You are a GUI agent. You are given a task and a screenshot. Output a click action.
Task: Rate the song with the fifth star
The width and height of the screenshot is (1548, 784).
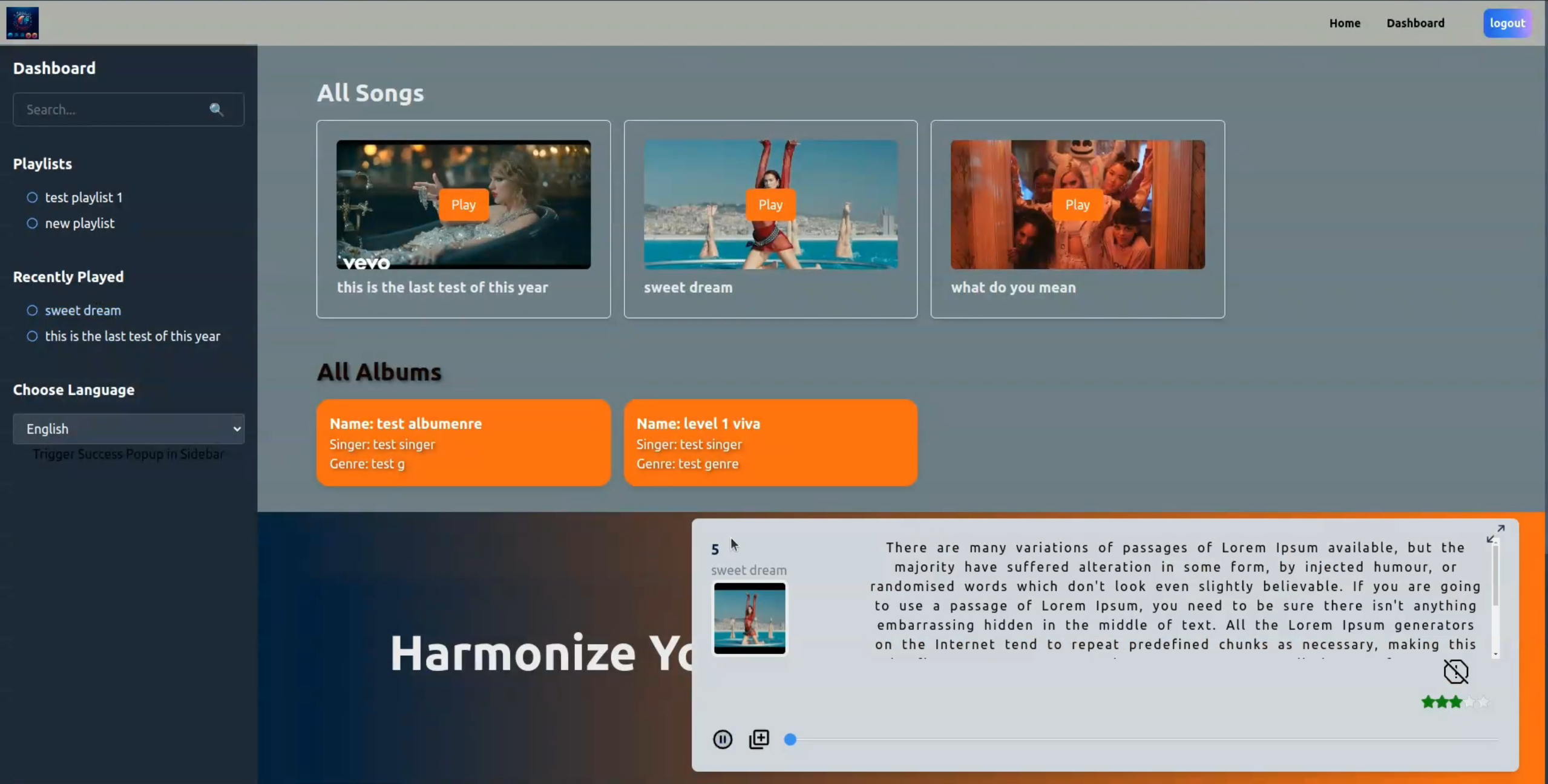coord(1483,702)
